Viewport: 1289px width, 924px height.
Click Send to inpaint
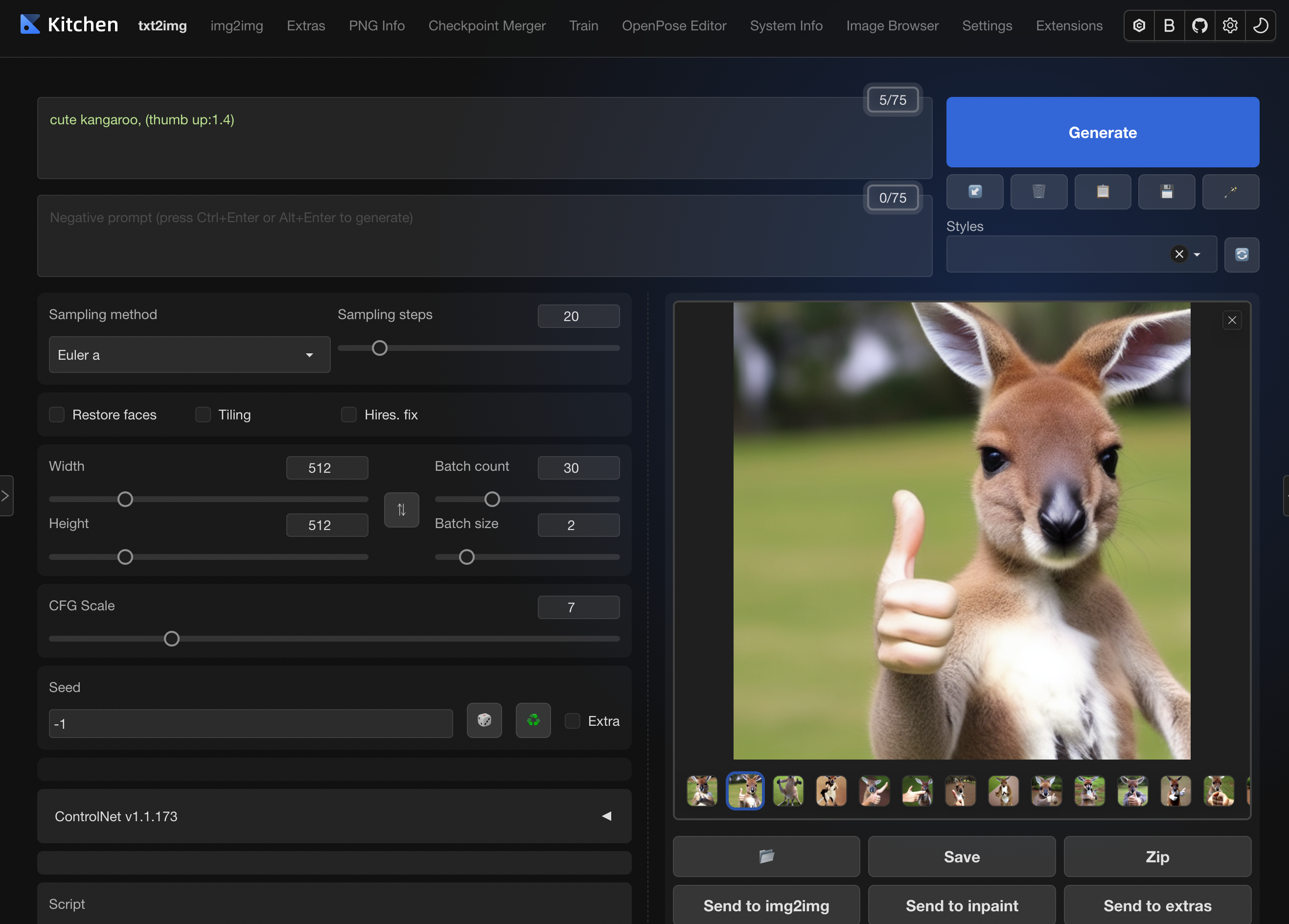pyautogui.click(x=962, y=905)
